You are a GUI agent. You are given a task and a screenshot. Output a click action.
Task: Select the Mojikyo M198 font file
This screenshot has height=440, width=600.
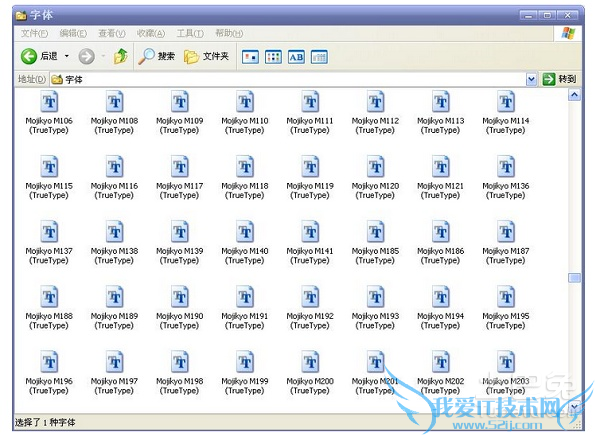[179, 373]
